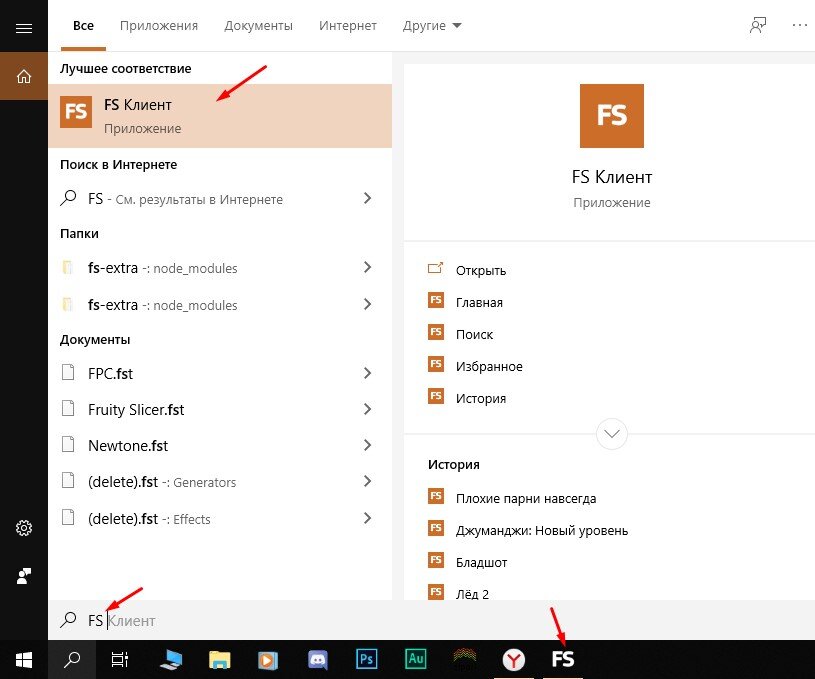Click into the FS search input field
Image resolution: width=815 pixels, height=679 pixels.
431,620
